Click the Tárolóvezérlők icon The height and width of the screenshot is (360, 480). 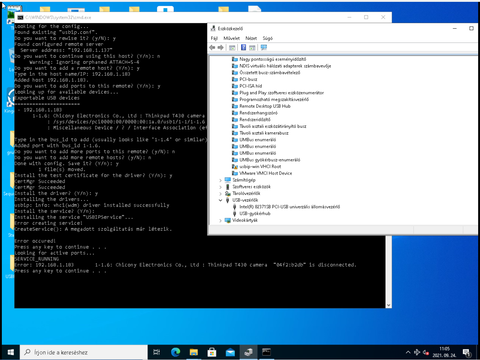228,193
